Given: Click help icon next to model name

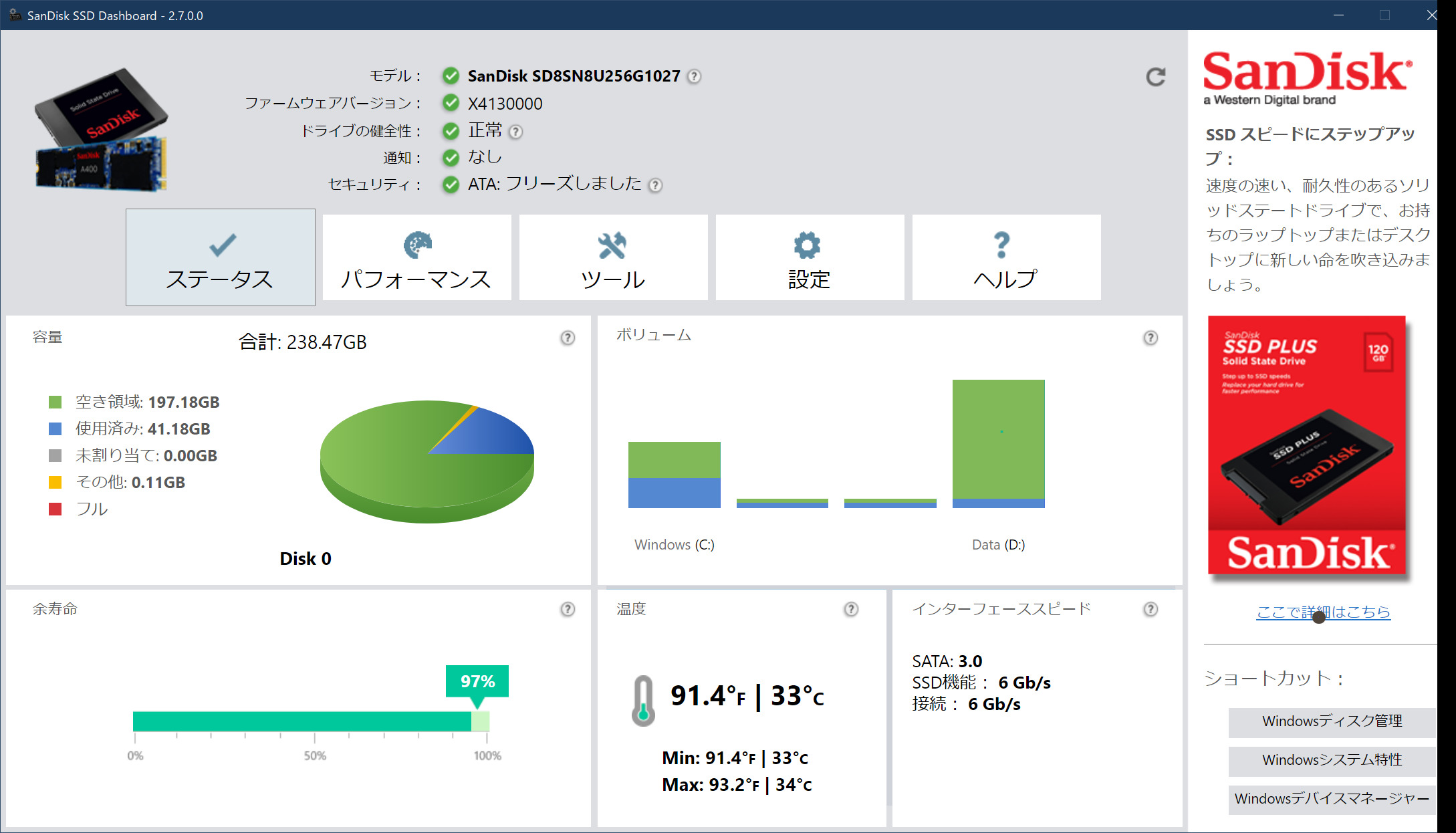Looking at the screenshot, I should click(695, 76).
